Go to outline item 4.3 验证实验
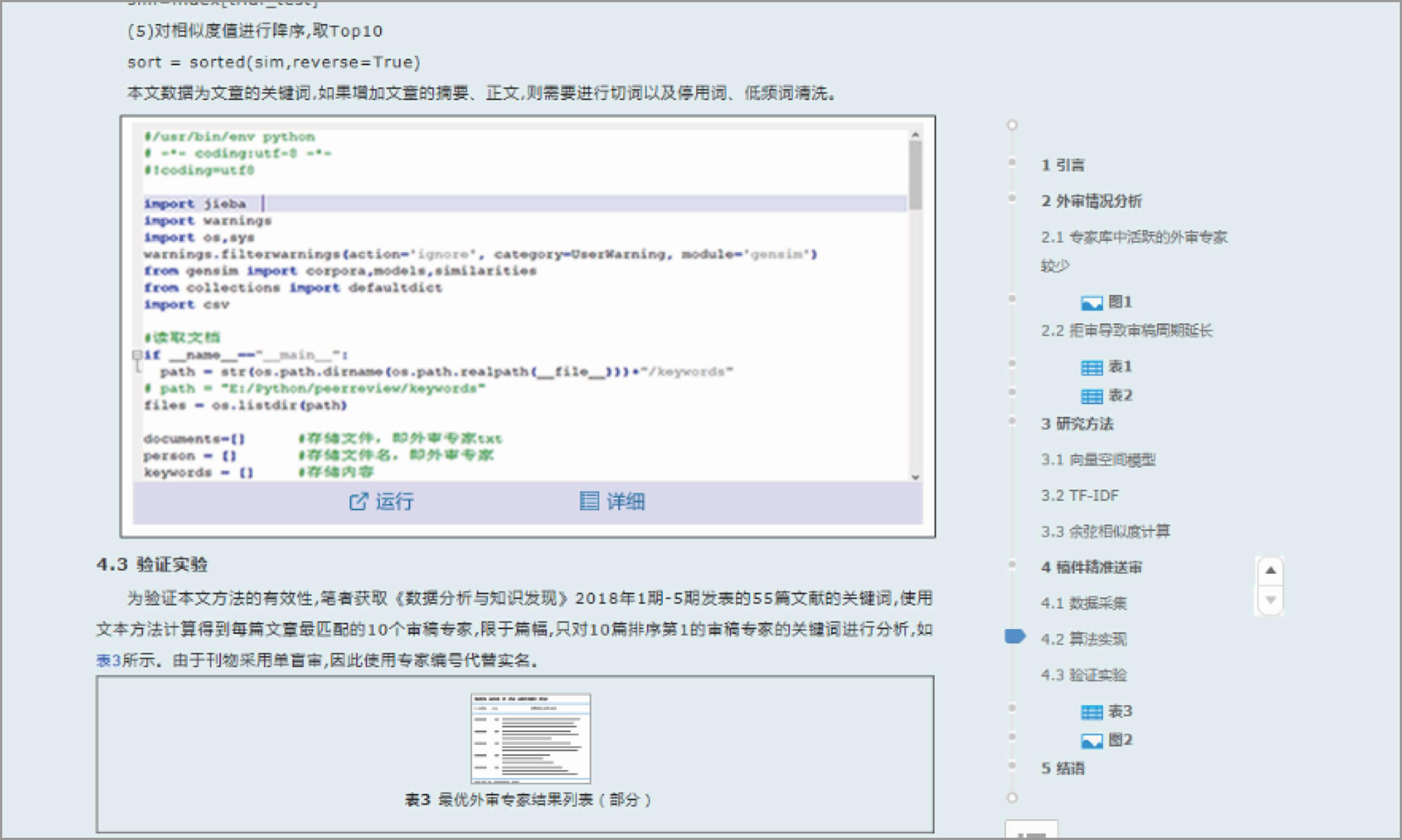The width and height of the screenshot is (1402, 840). click(x=1084, y=675)
